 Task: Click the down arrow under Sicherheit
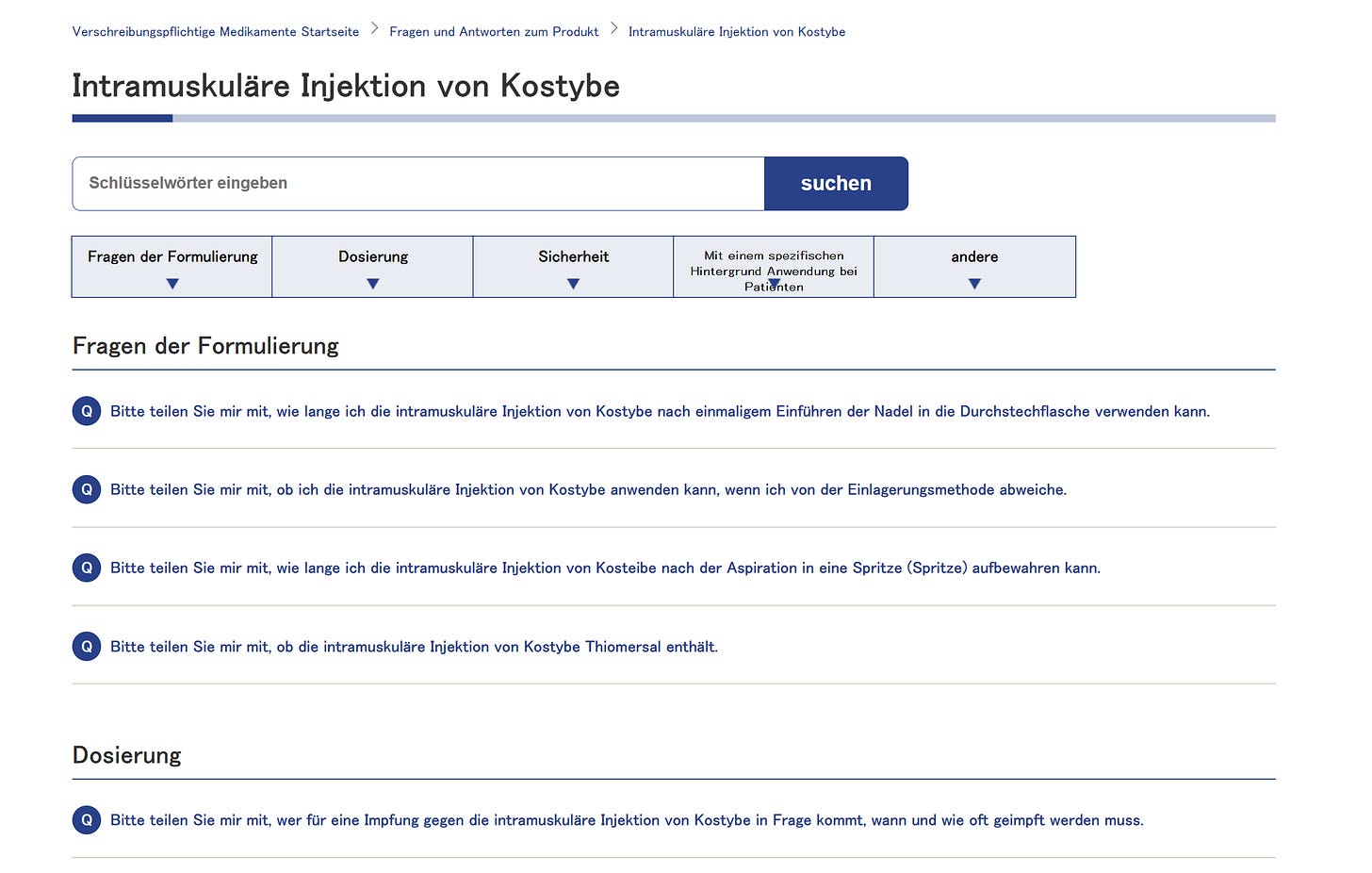573,284
